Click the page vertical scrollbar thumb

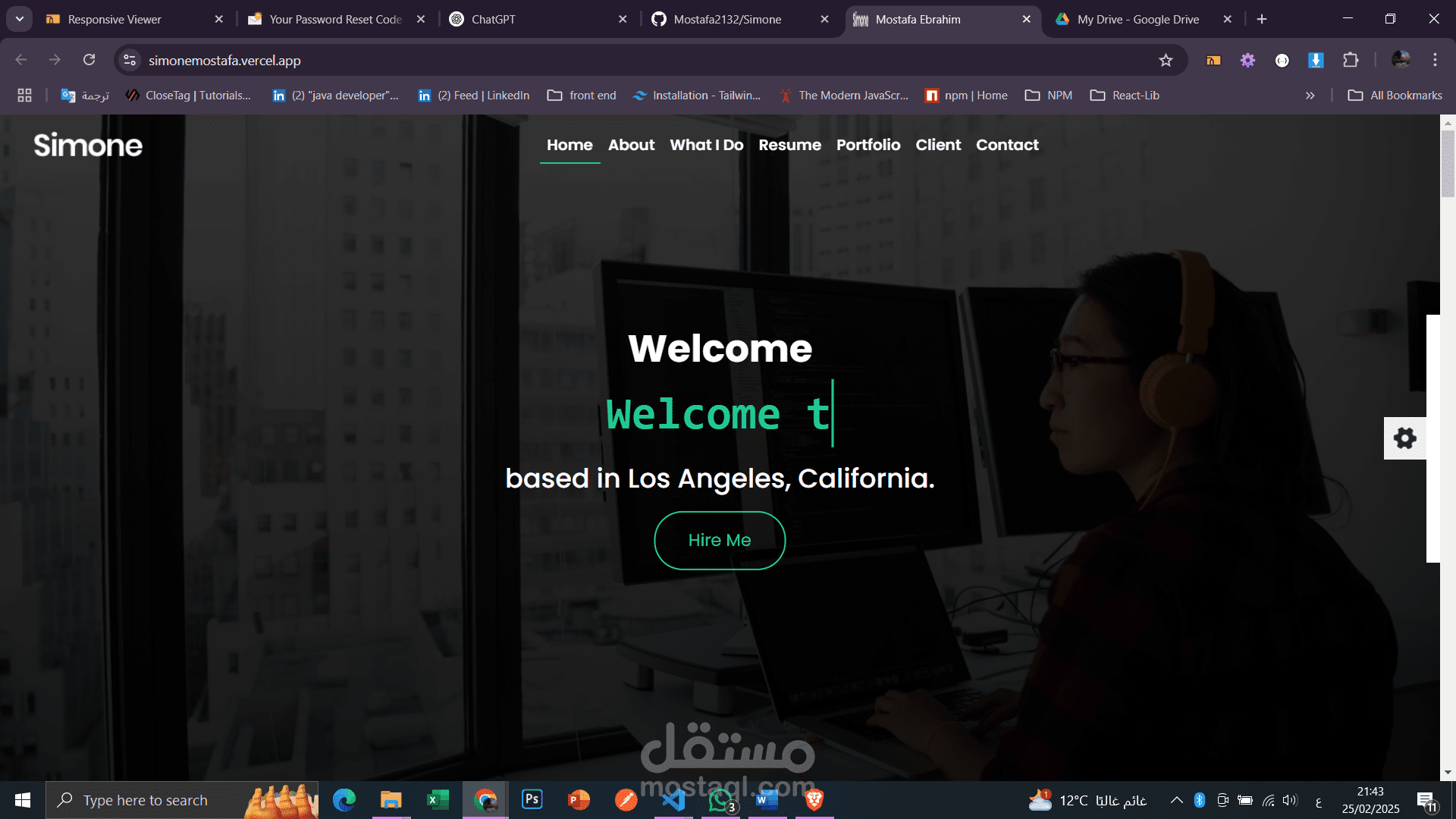point(1448,163)
